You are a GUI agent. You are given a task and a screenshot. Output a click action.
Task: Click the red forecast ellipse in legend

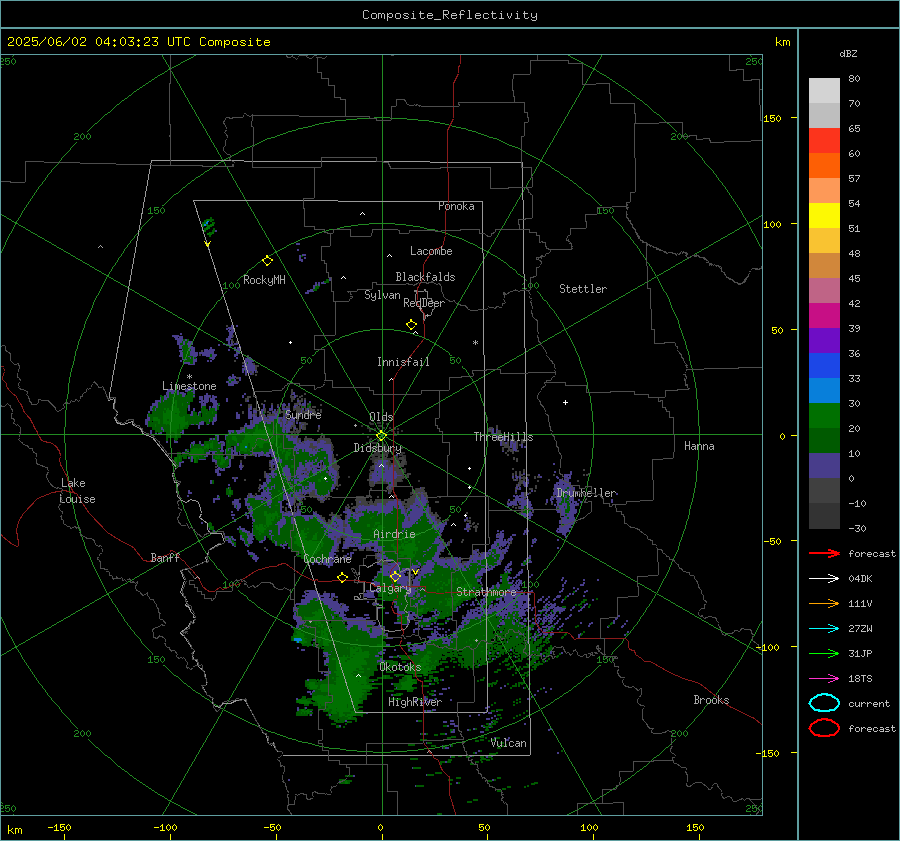824,728
